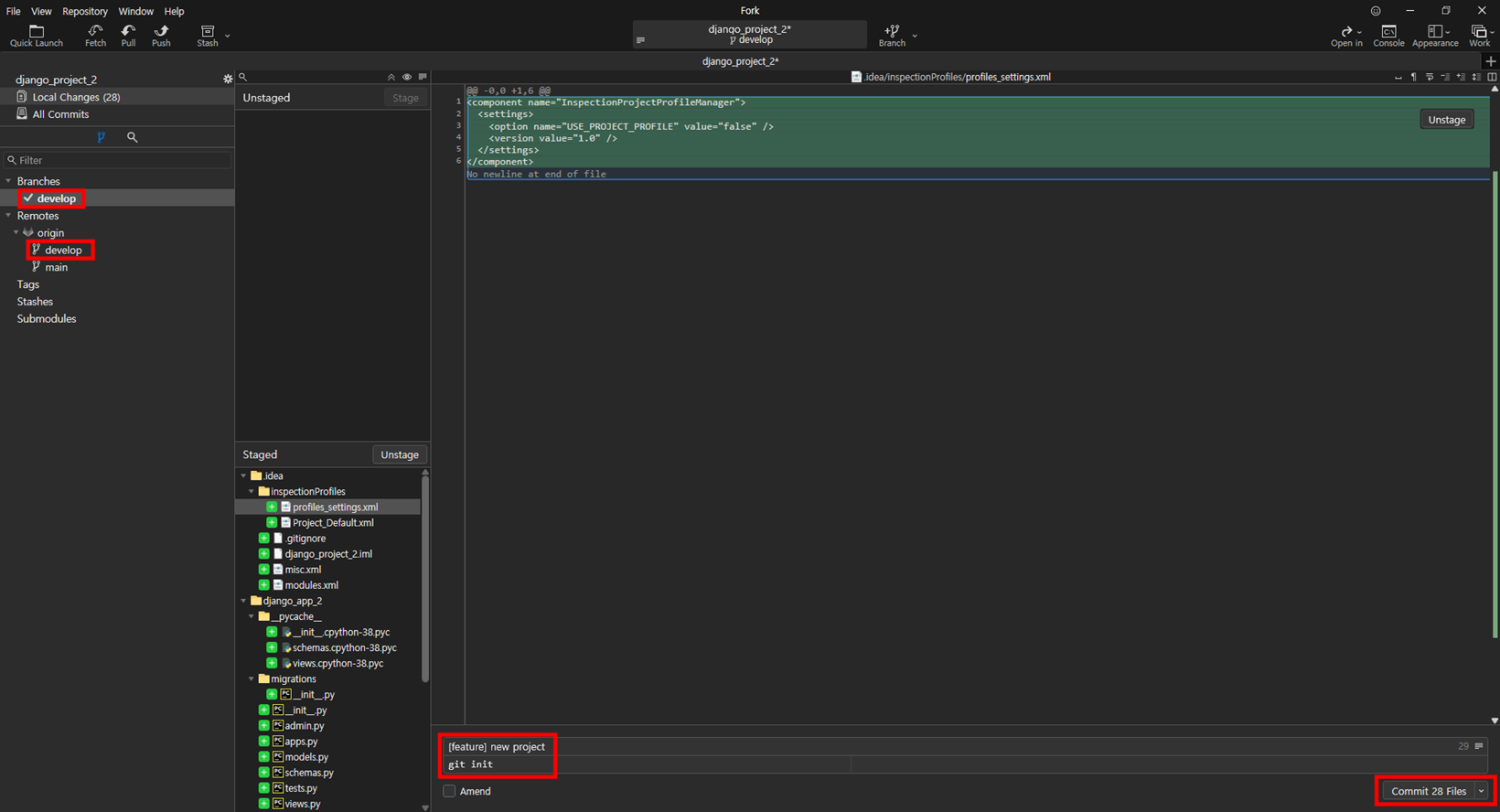Screen dimensions: 1500x812
Task: Open the Window menu
Action: 135,11
